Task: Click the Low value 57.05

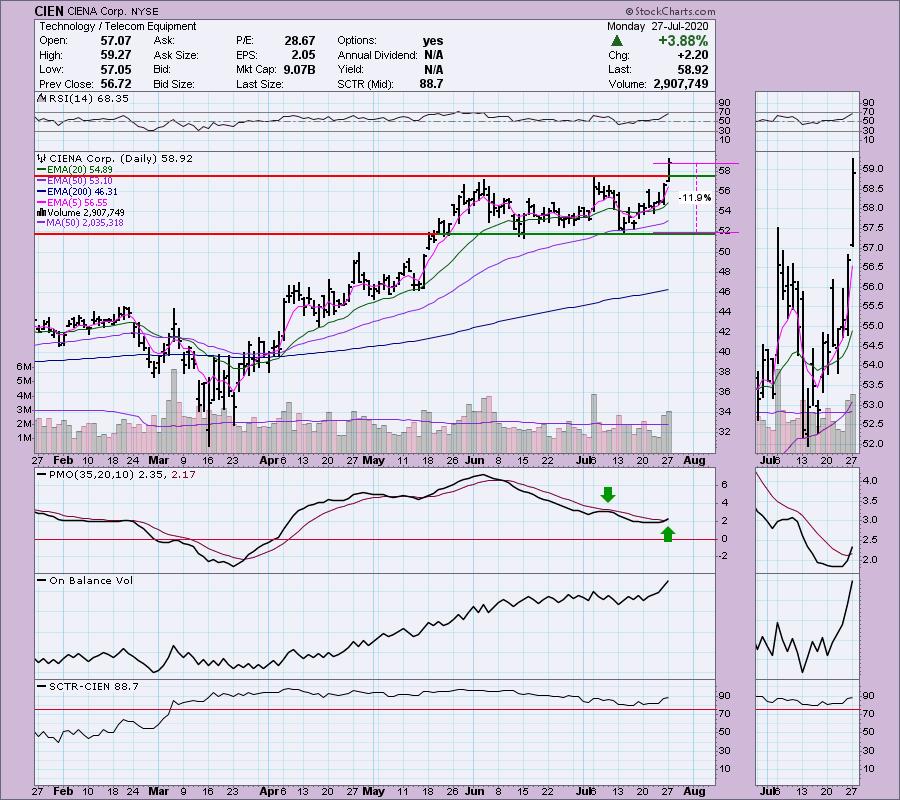Action: tap(116, 69)
